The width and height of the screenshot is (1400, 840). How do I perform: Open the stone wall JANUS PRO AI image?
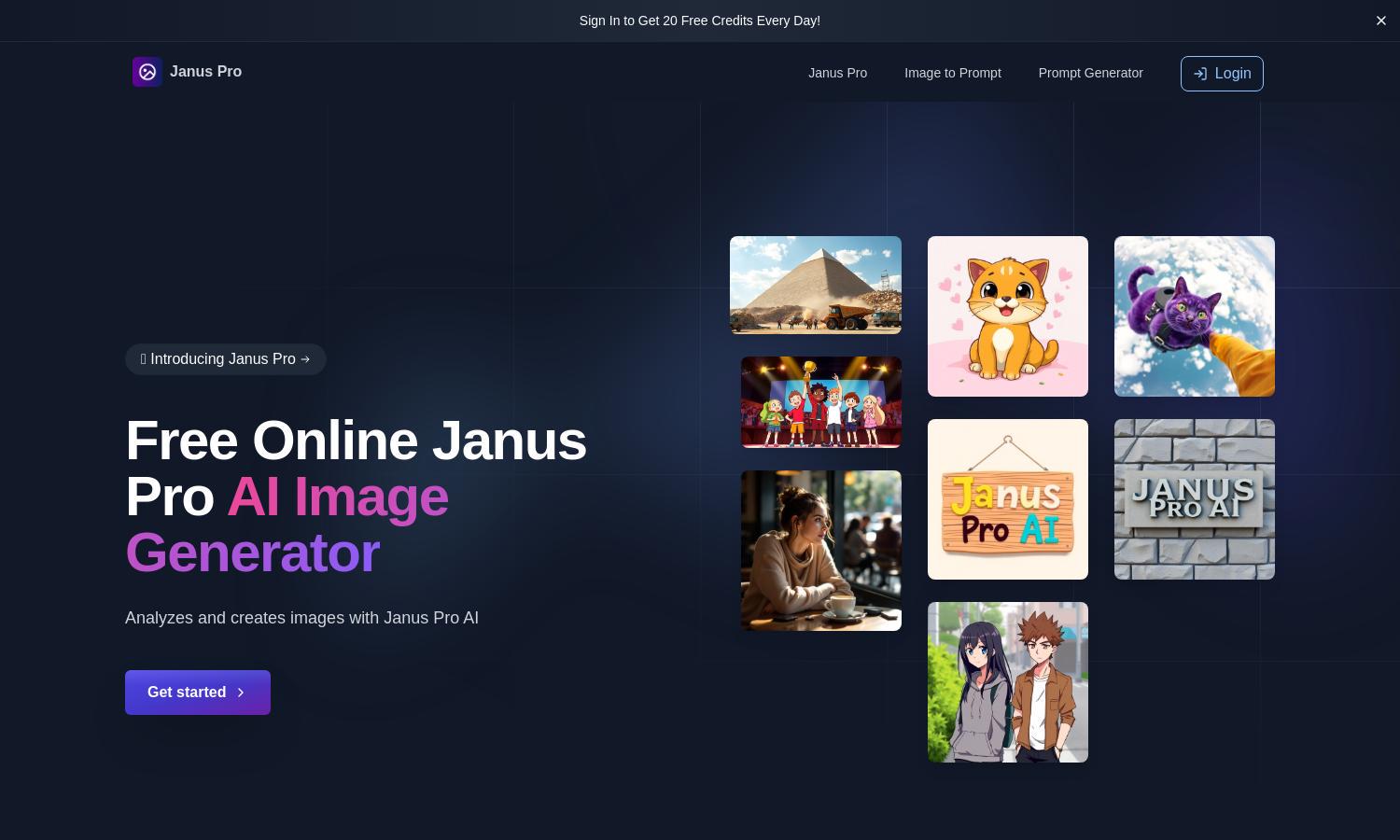[x=1195, y=499]
